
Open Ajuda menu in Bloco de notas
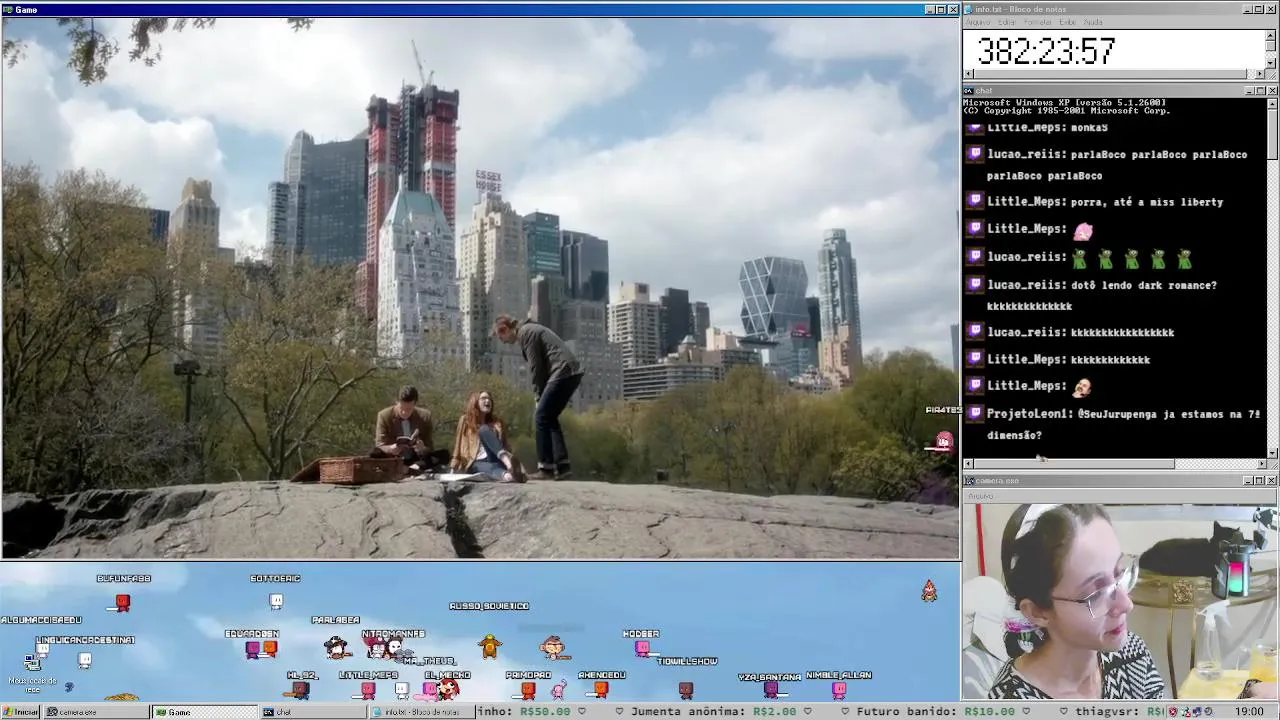(1093, 22)
